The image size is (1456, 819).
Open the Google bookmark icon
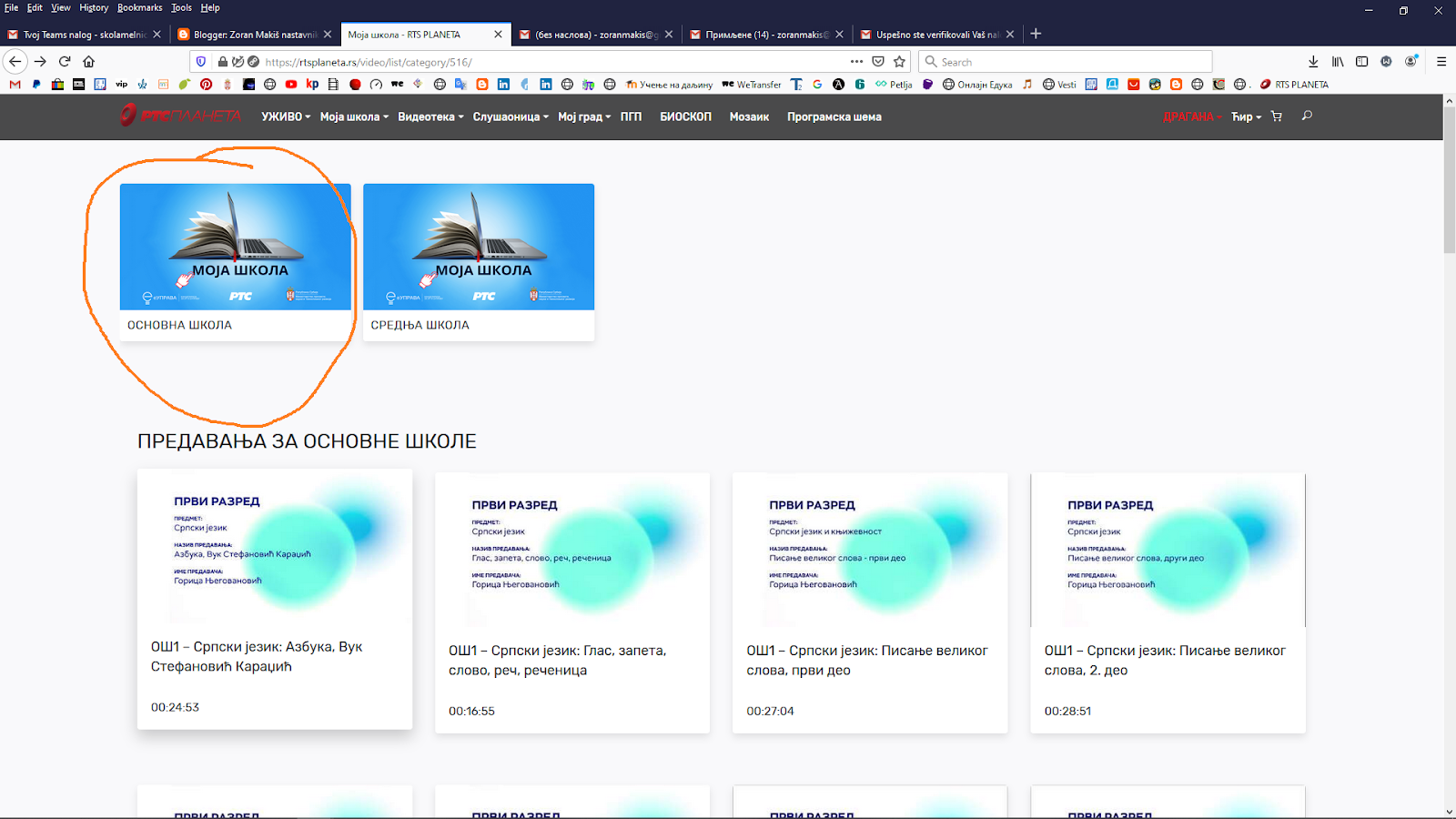817,85
